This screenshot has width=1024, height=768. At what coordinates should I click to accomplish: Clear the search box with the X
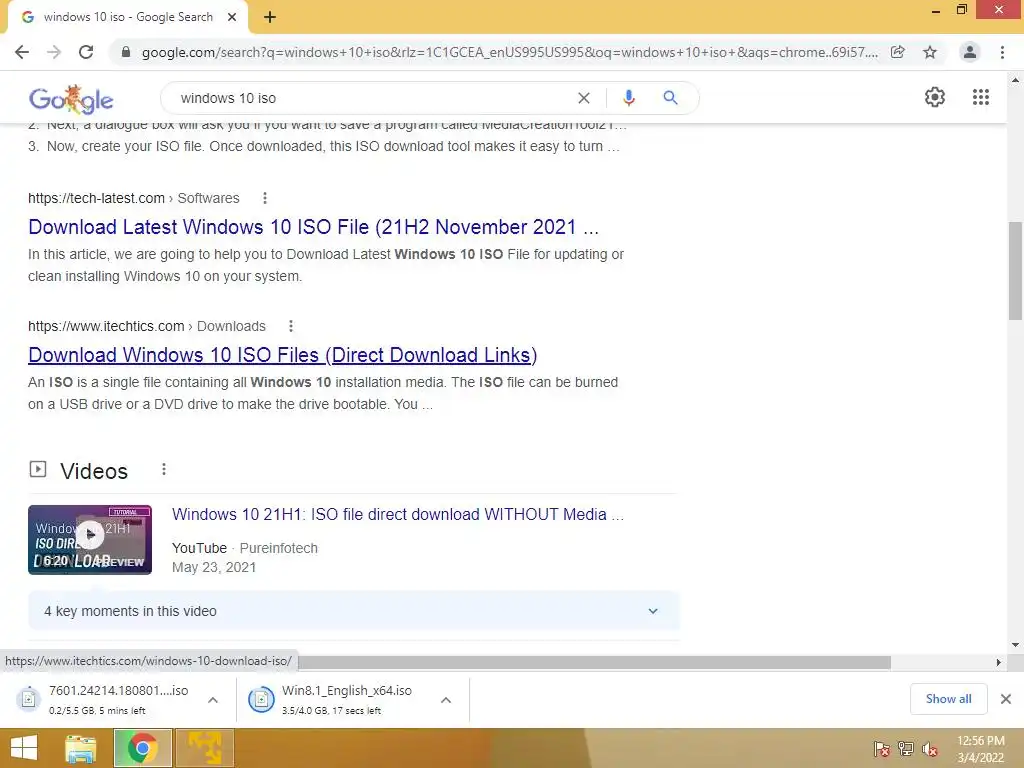pyautogui.click(x=584, y=98)
